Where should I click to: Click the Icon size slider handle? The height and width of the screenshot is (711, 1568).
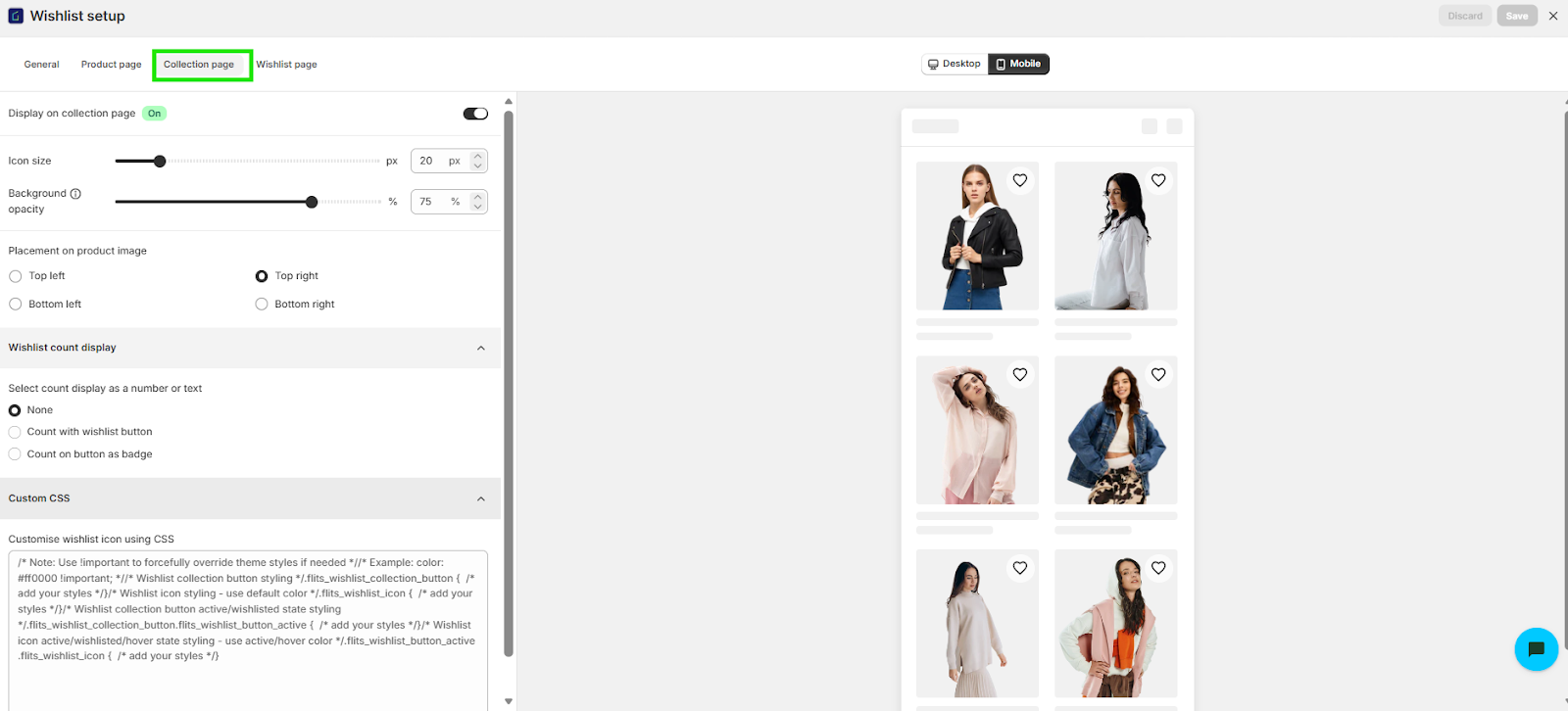pyautogui.click(x=160, y=161)
